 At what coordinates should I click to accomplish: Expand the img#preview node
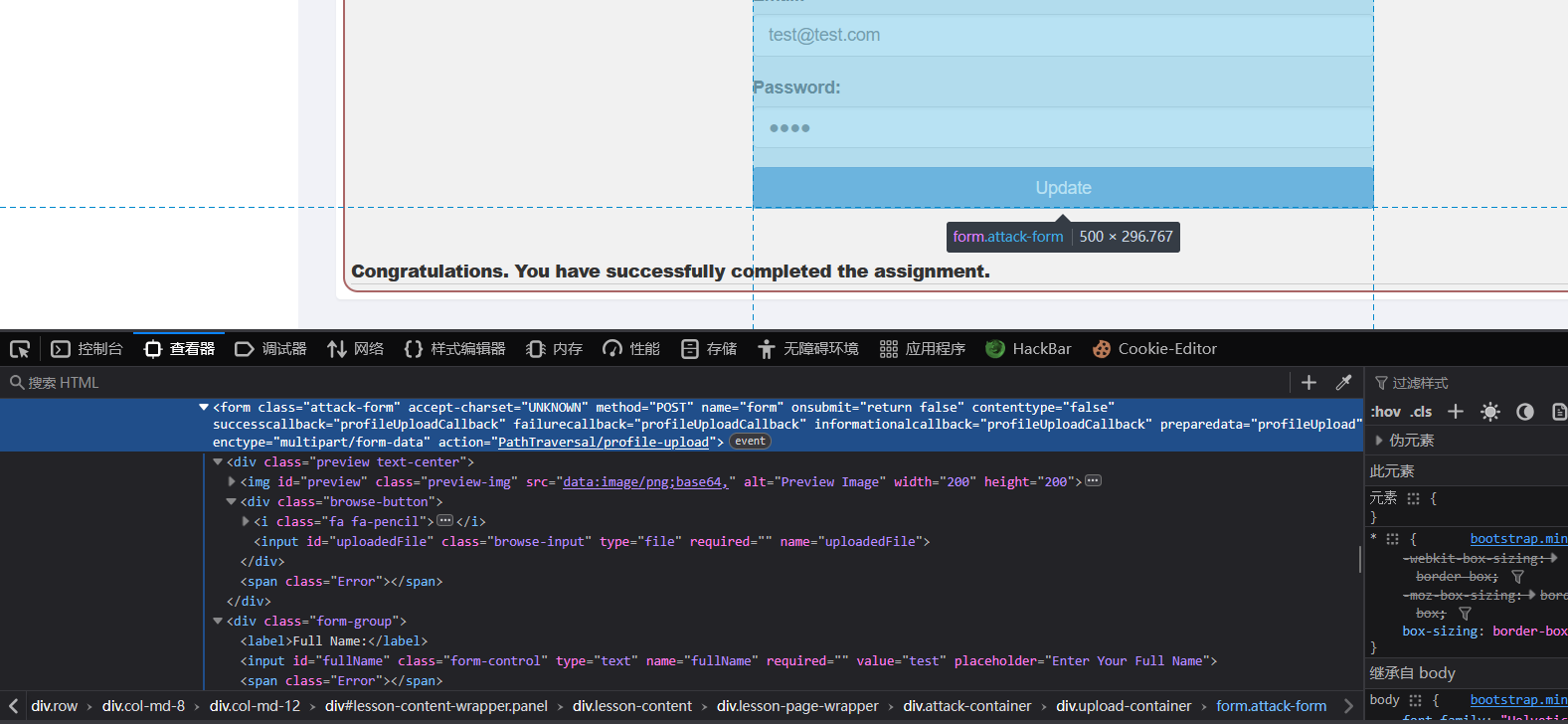click(232, 481)
